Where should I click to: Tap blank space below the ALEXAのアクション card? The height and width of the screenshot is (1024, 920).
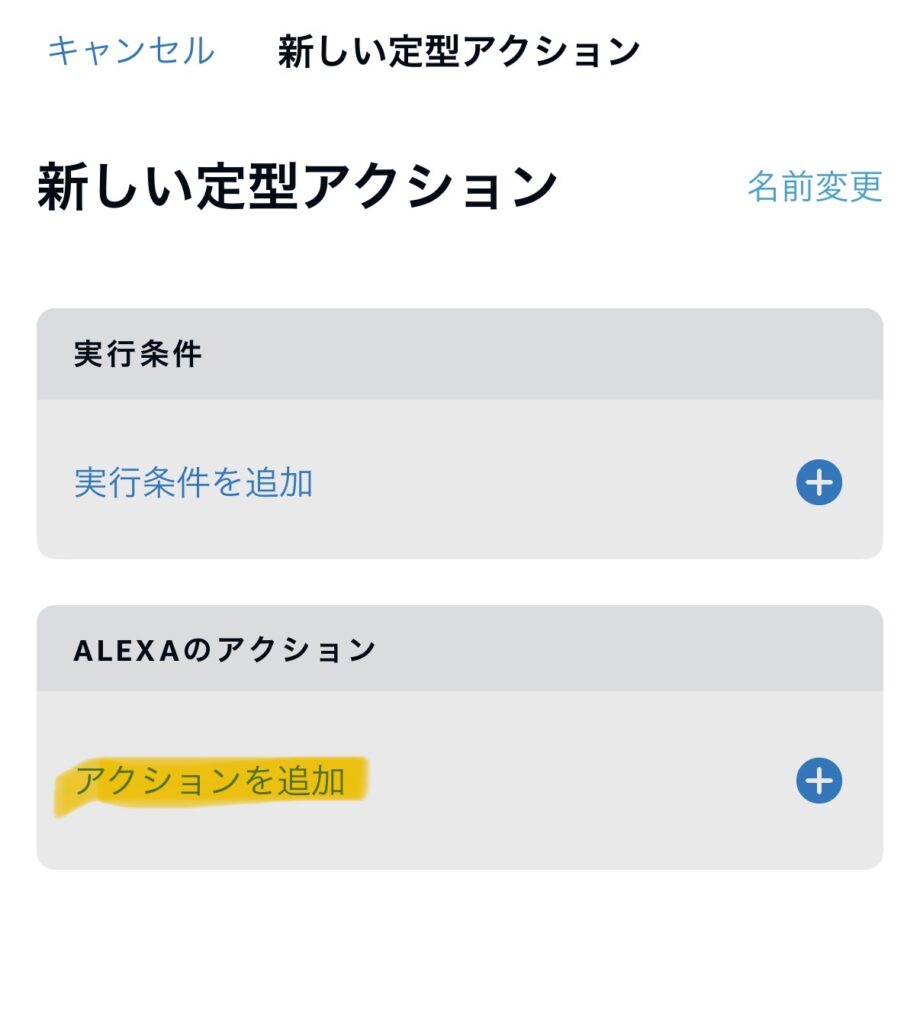[x=460, y=945]
